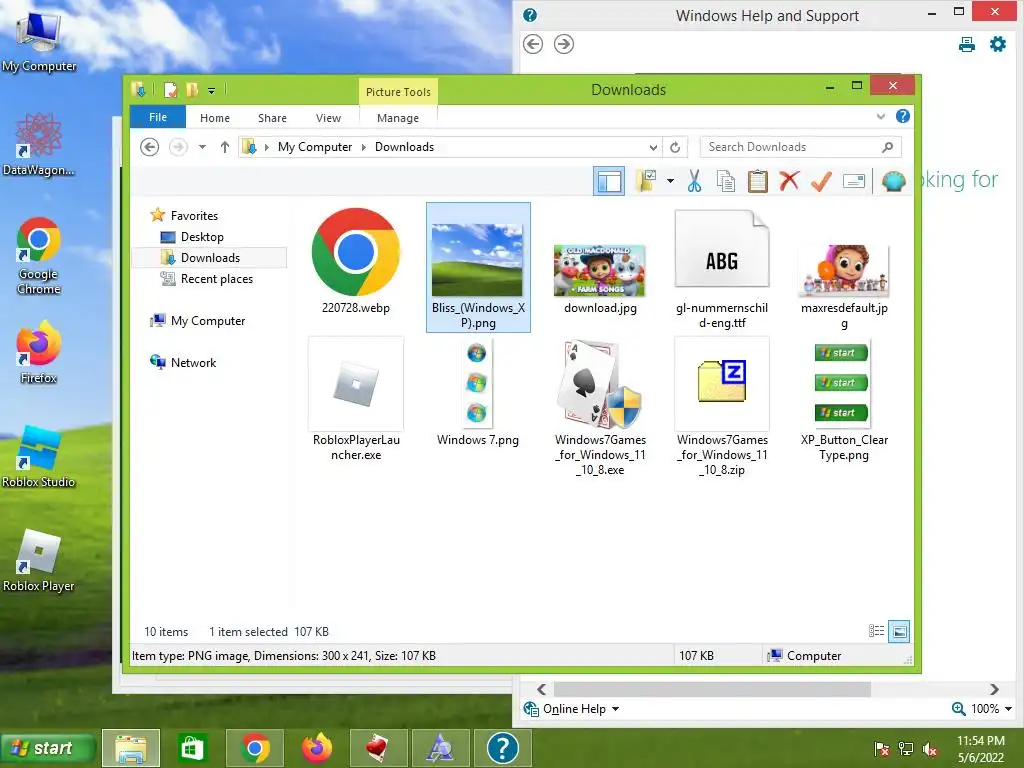Viewport: 1024px width, 768px height.
Task: Expand the chevron after My Computer breadcrumb
Action: [364, 147]
